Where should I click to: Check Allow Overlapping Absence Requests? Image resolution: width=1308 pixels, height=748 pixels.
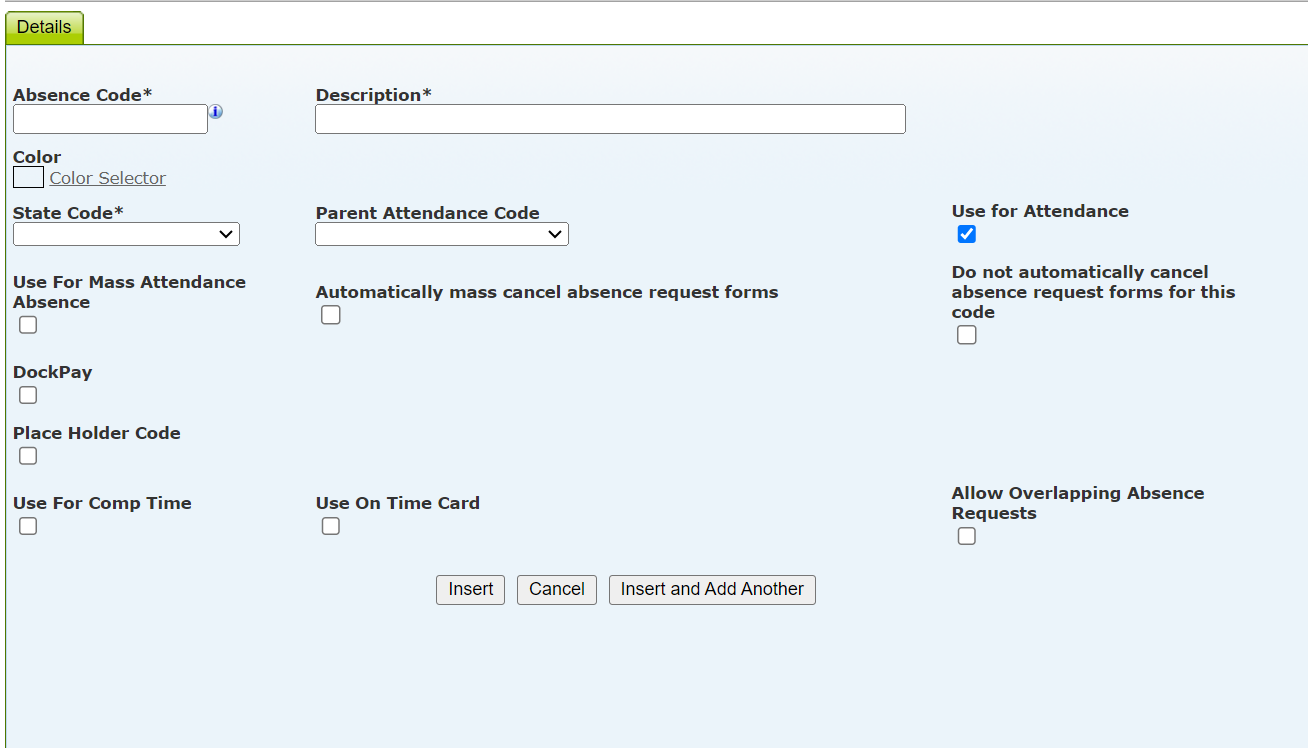967,536
